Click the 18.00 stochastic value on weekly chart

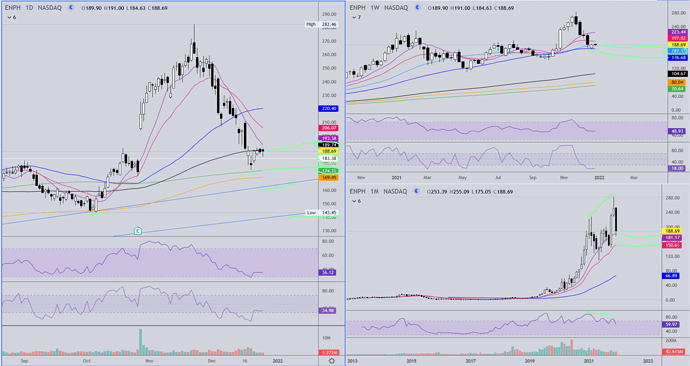676,168
